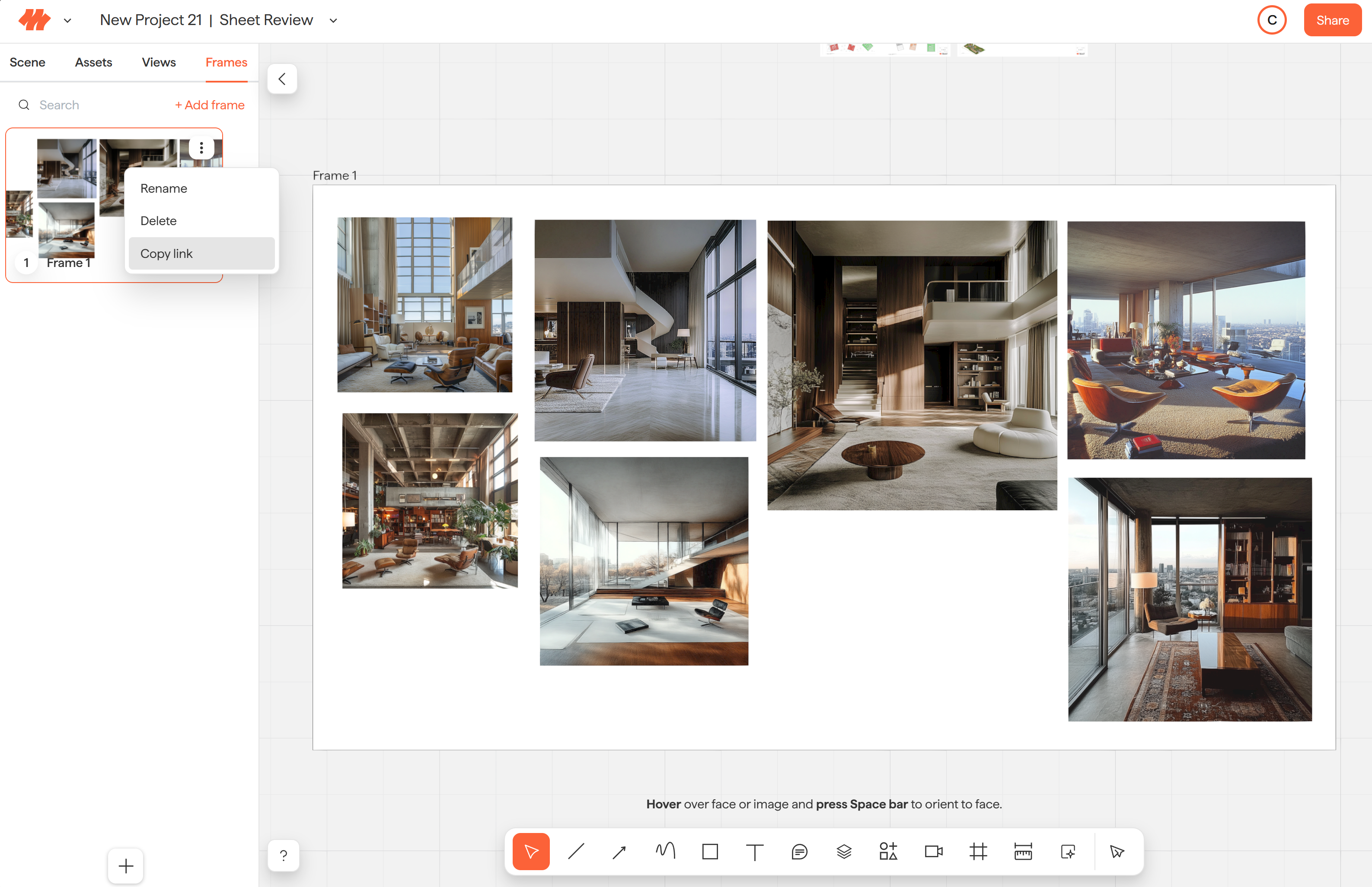Choose the camera view tool
This screenshot has width=1372, height=887.
(x=934, y=851)
